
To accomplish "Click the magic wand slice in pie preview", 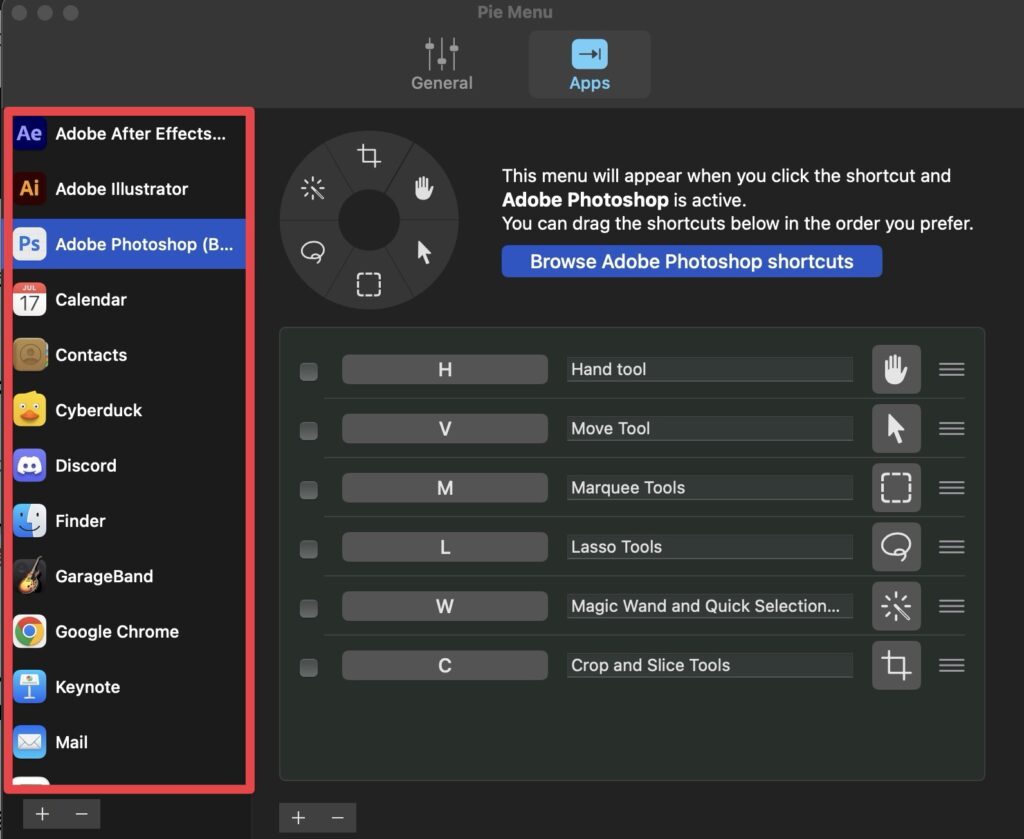I will [313, 188].
